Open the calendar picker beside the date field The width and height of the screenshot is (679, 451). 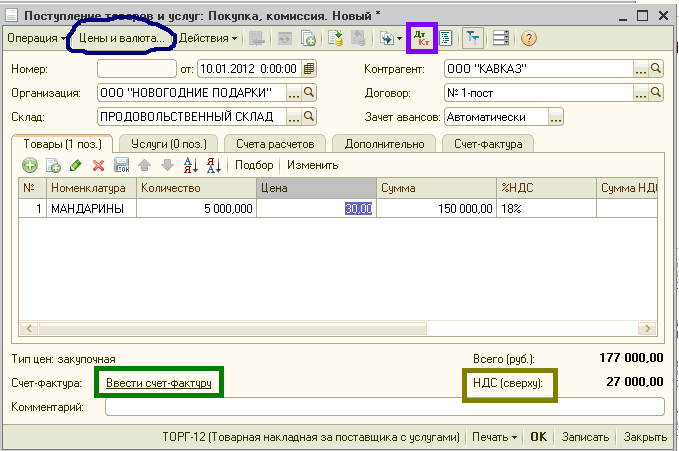309,68
